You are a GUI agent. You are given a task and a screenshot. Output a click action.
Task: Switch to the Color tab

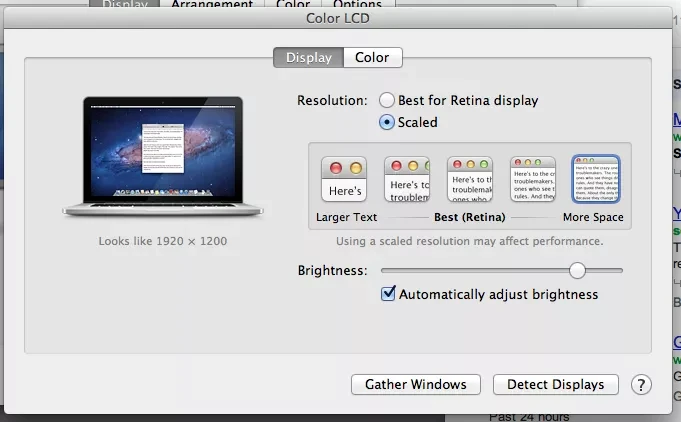point(372,58)
